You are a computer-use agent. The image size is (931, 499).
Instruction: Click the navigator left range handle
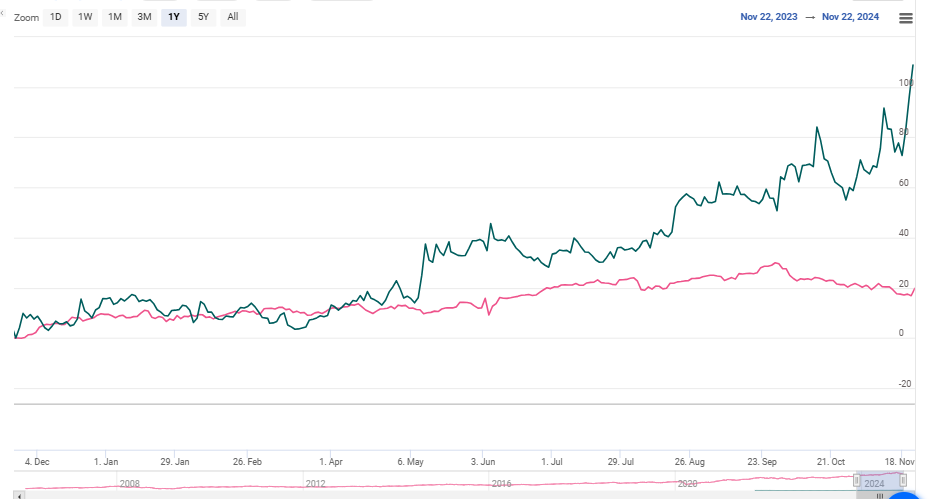pyautogui.click(x=857, y=480)
